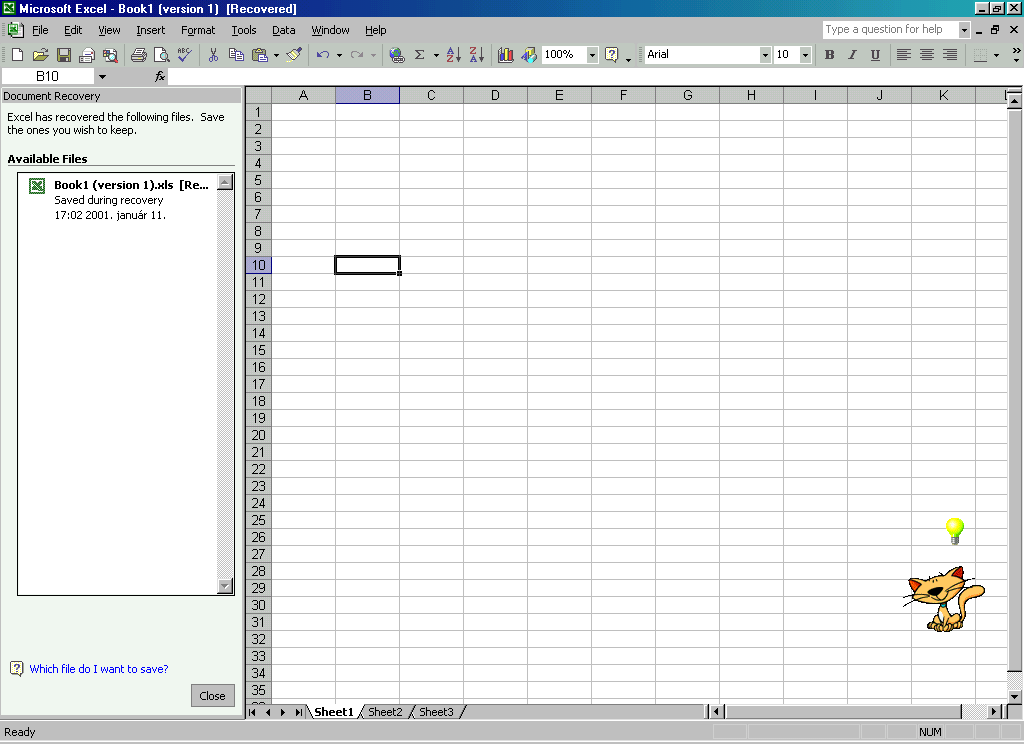Click the Open file icon
This screenshot has width=1024, height=744.
click(x=40, y=55)
